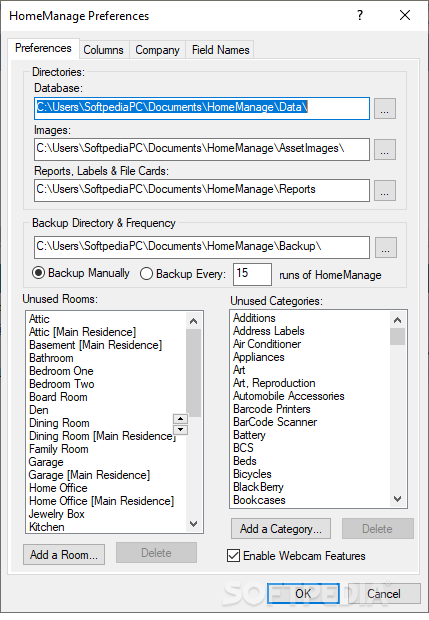The width and height of the screenshot is (429, 620).
Task: Select 'Board Room' in rooms list
Action: point(58,397)
